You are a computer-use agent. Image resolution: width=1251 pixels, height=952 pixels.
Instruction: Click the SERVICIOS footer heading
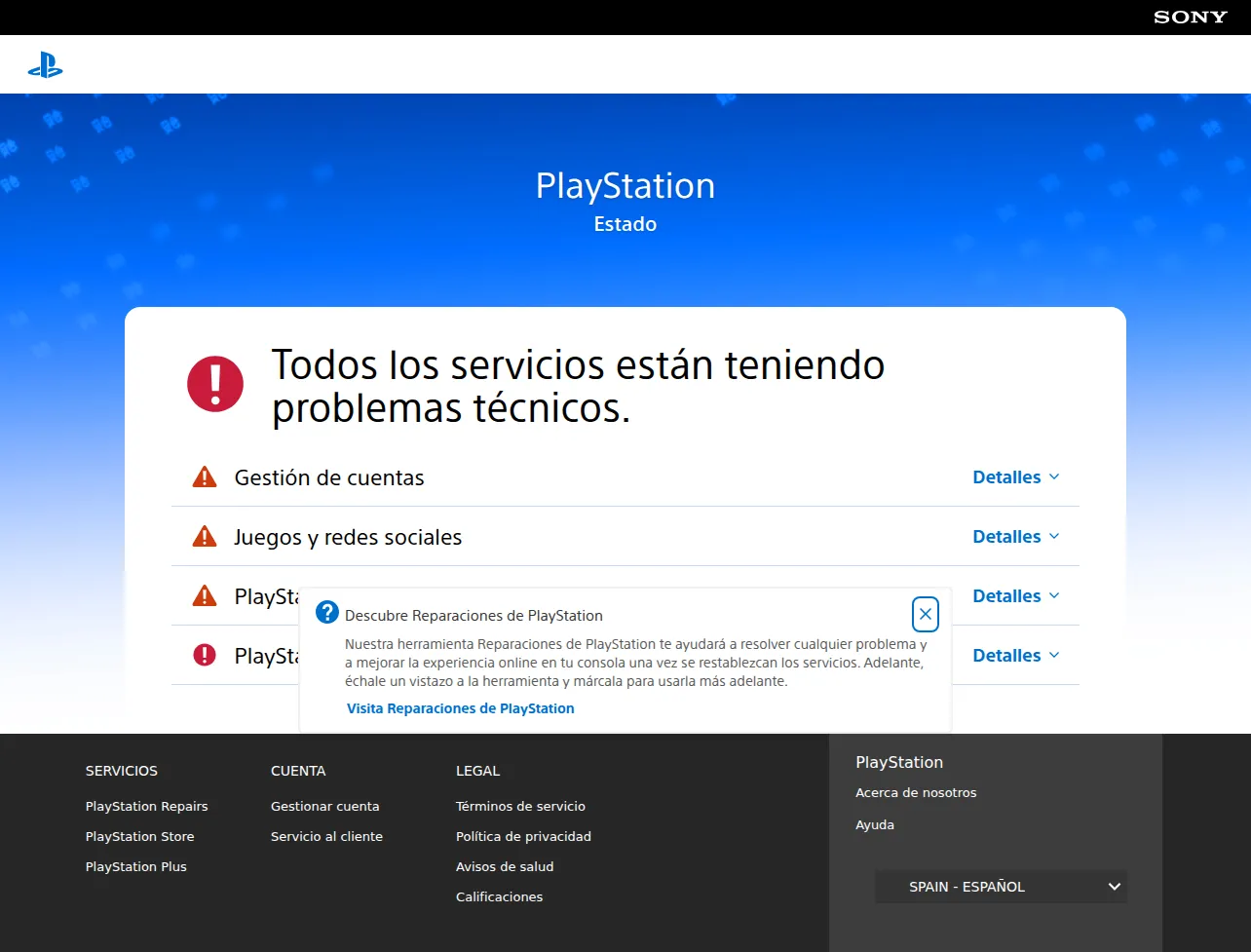122,771
